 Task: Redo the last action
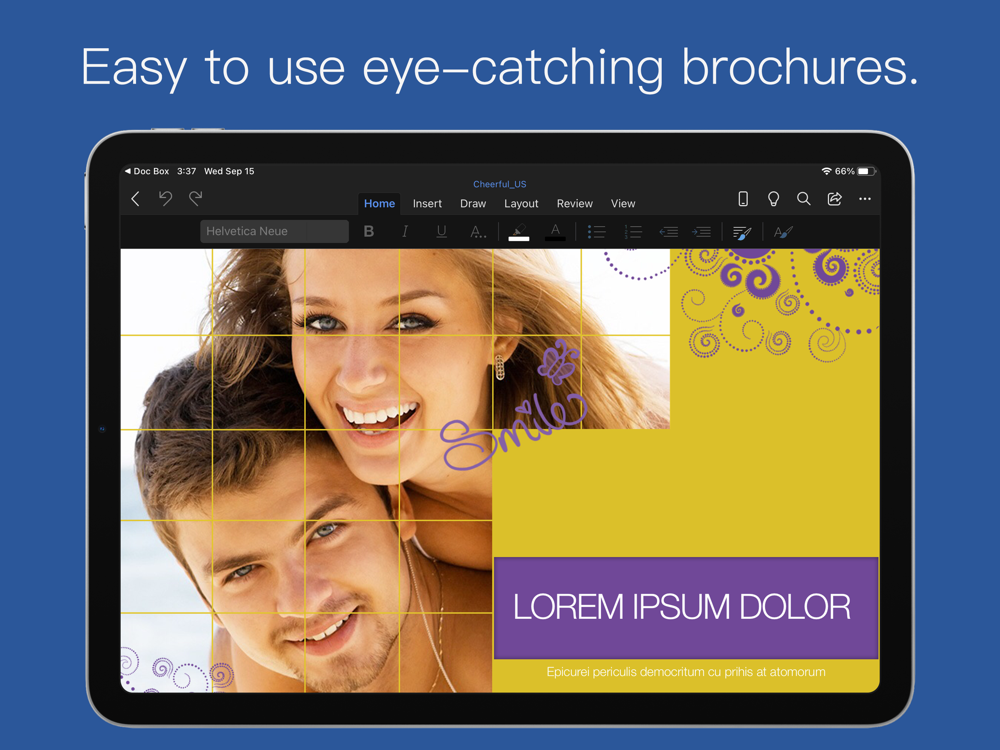point(196,199)
